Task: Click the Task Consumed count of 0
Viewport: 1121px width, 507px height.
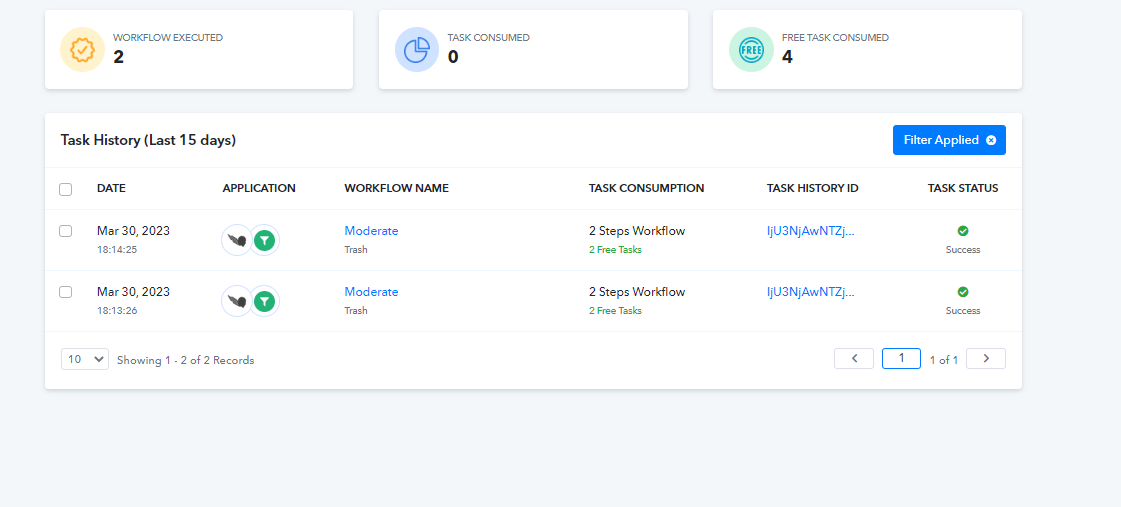Action: [453, 56]
